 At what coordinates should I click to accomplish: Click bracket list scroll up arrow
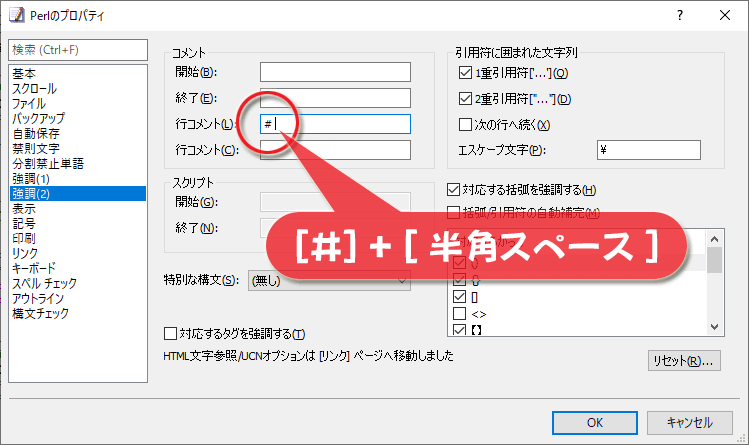[x=715, y=239]
